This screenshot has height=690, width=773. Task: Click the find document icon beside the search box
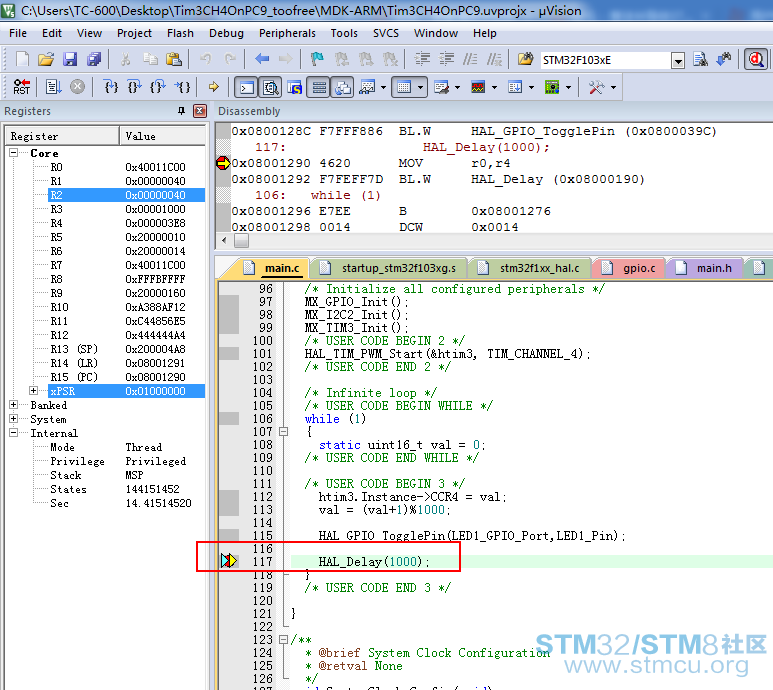(x=700, y=60)
